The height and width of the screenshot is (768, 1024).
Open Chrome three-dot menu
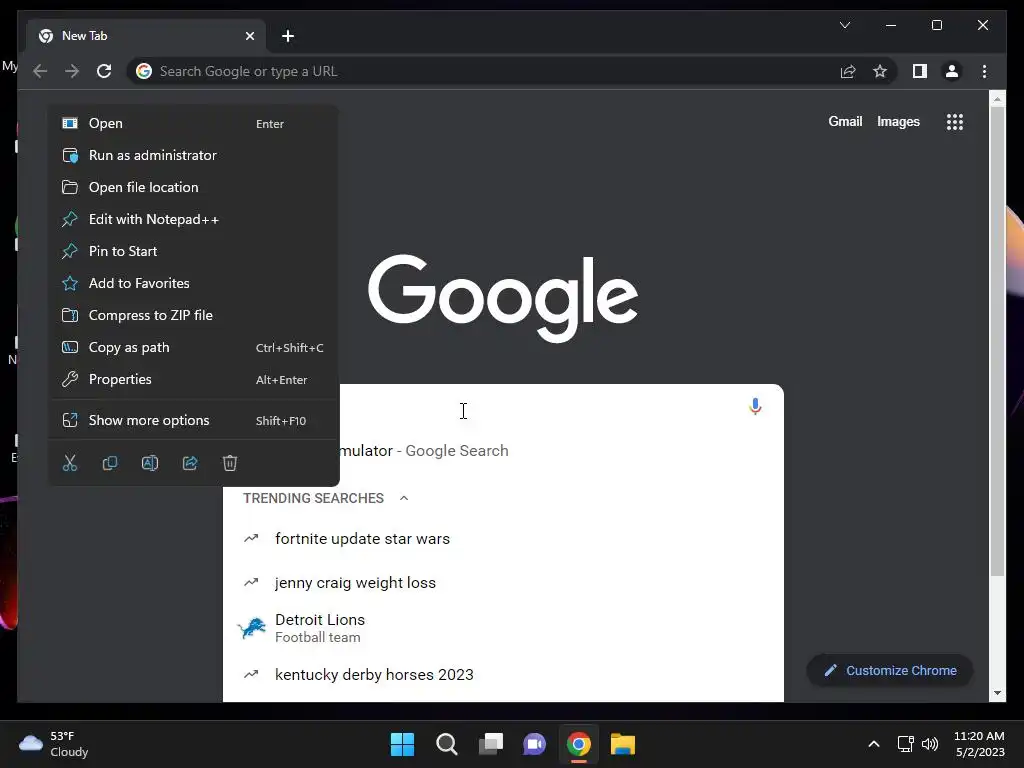point(984,71)
